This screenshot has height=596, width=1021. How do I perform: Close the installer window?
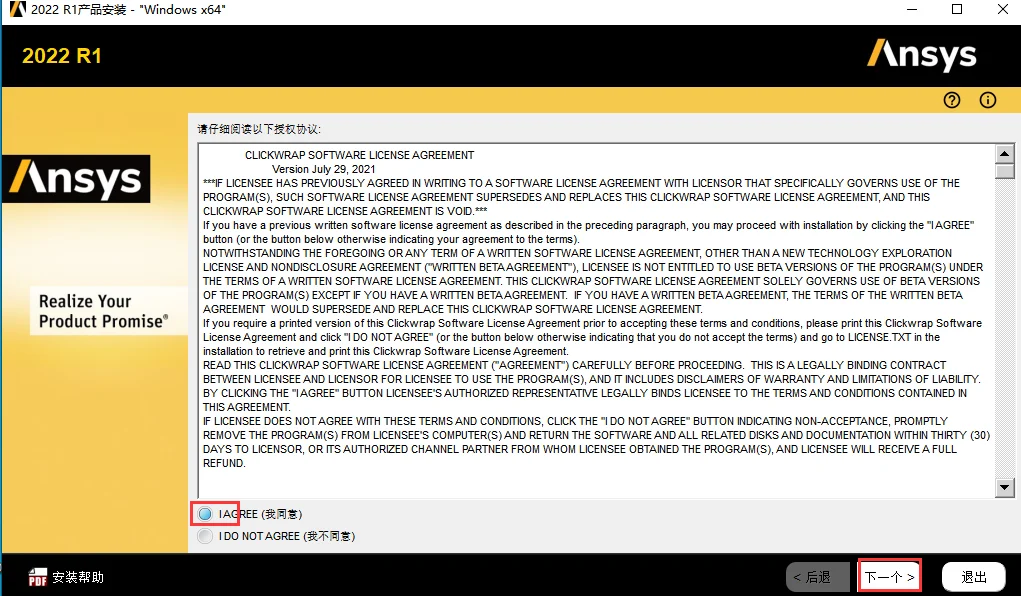1003,10
